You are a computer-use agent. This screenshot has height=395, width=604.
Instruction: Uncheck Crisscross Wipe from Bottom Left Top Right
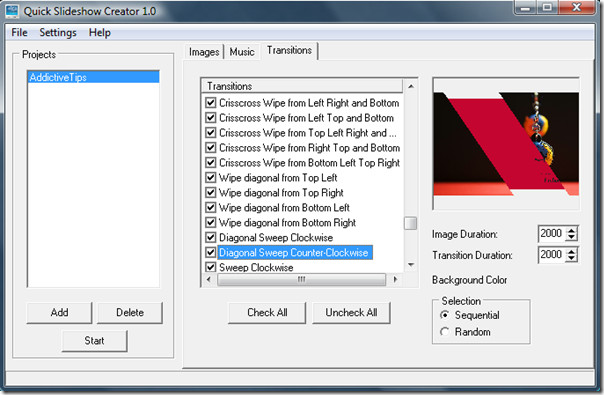(x=210, y=163)
